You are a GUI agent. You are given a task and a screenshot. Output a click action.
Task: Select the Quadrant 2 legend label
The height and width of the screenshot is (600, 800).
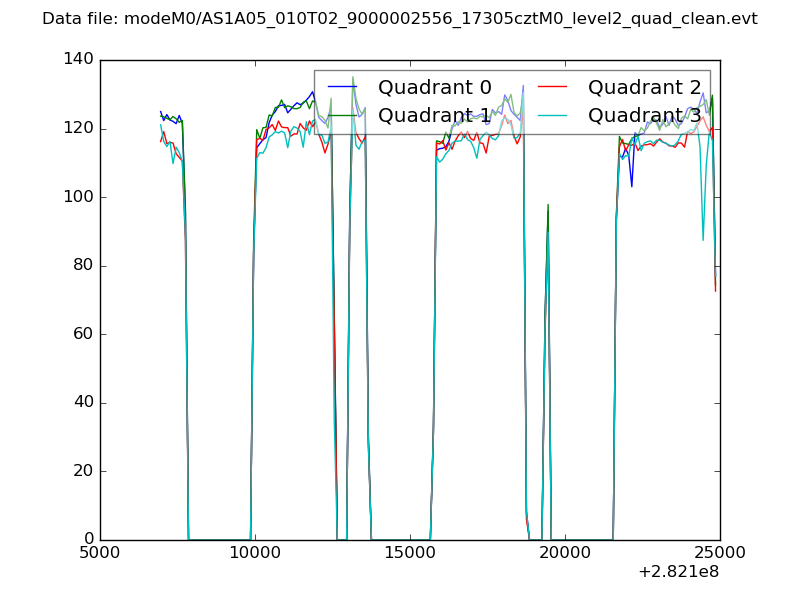[644, 87]
